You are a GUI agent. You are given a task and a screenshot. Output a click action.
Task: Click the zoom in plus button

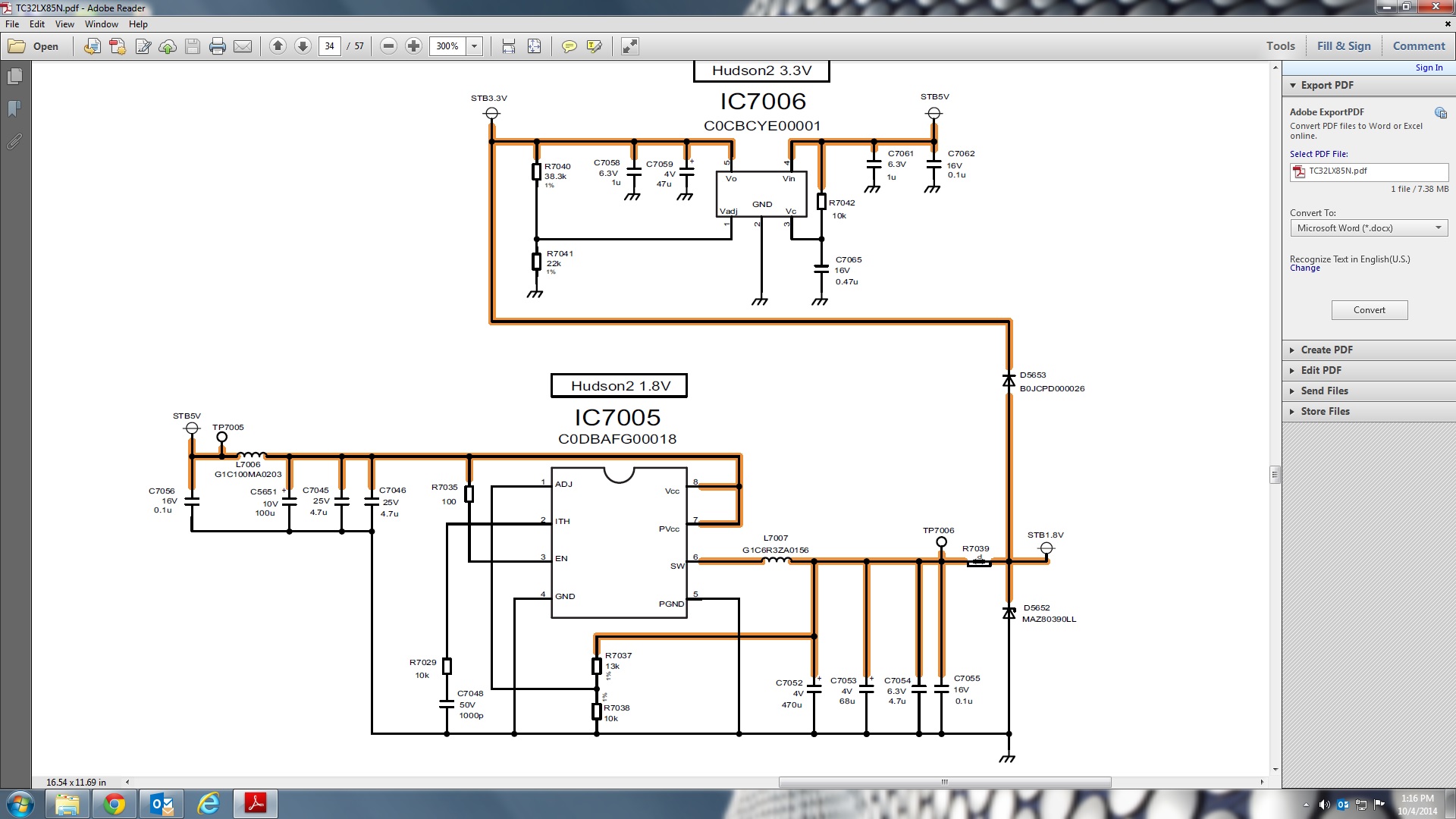[x=413, y=46]
